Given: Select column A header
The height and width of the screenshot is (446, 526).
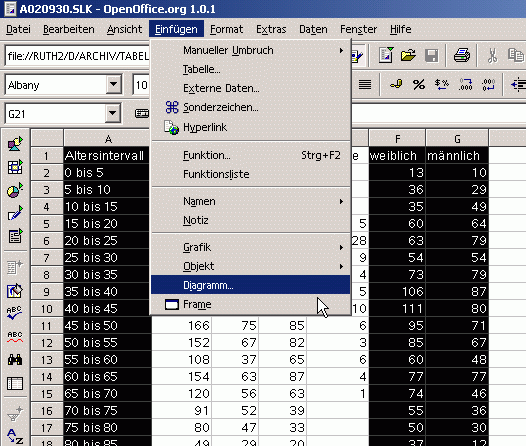Looking at the screenshot, I should point(107,138).
